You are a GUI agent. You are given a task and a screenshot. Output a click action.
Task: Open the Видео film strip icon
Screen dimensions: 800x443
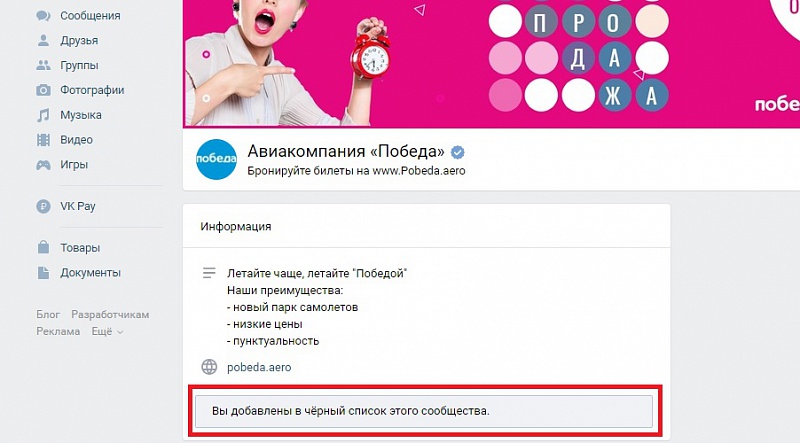43,140
